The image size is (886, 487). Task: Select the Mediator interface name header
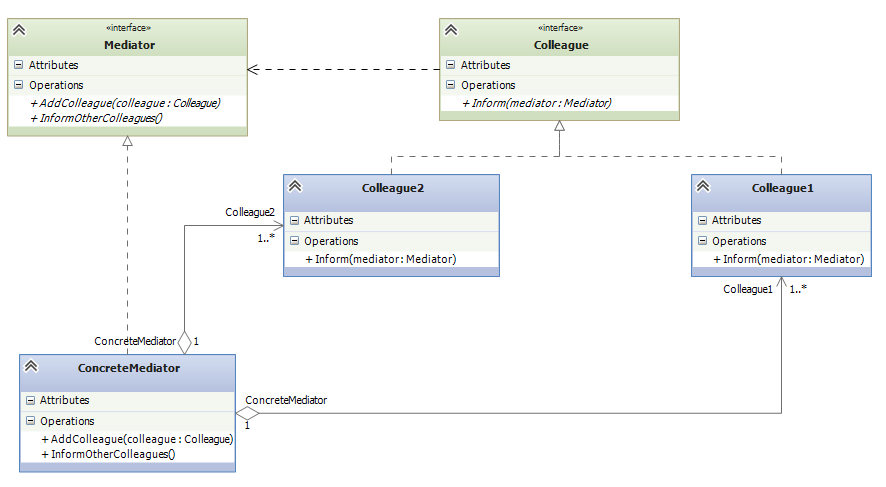(x=129, y=44)
